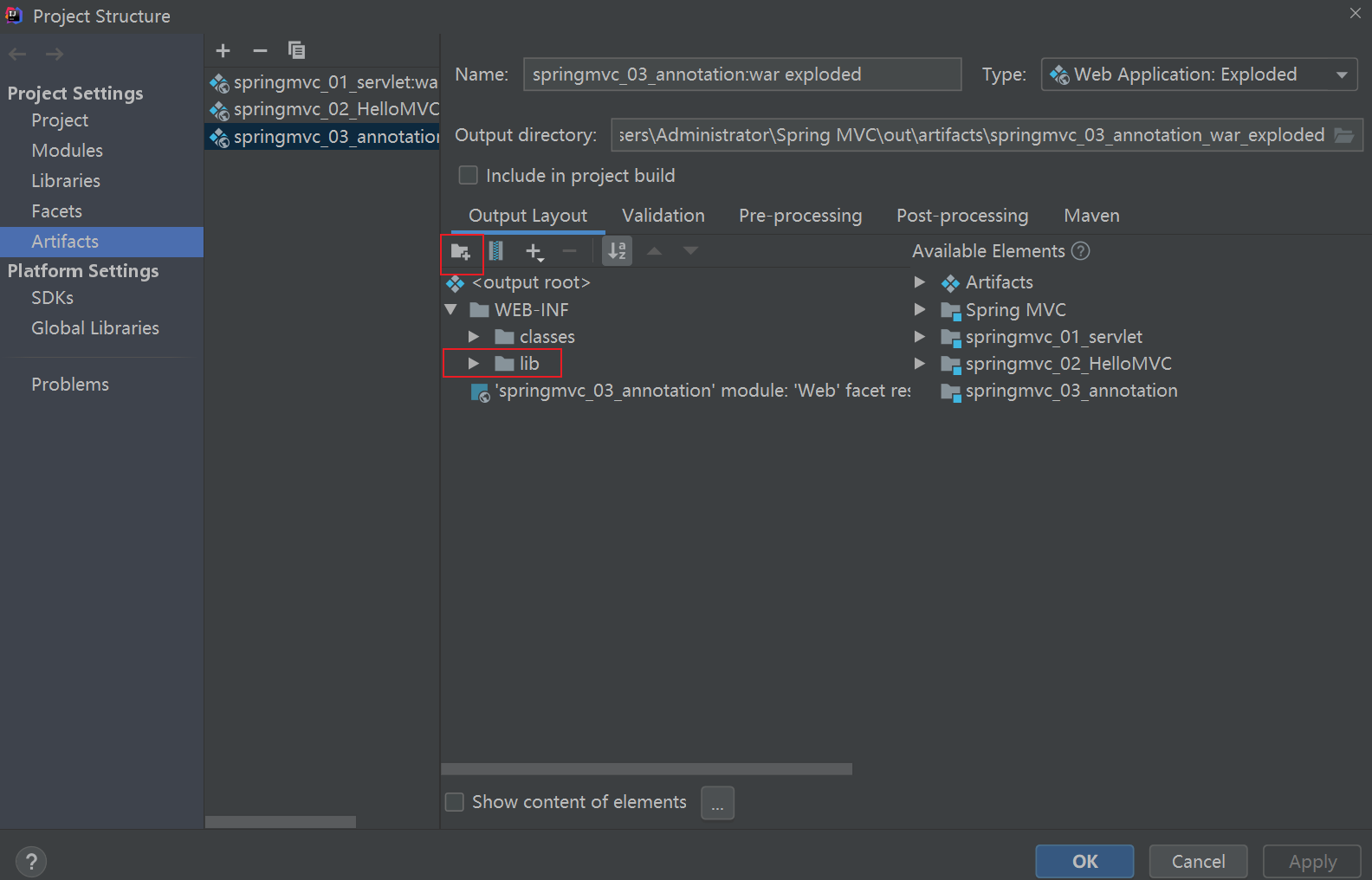
Task: Click artifact list horizontal scrollbar
Action: click(x=281, y=822)
